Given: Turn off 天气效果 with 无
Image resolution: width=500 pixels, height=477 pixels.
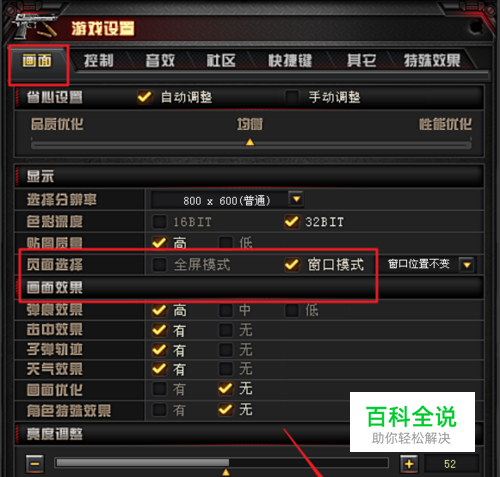Looking at the screenshot, I should tap(226, 369).
